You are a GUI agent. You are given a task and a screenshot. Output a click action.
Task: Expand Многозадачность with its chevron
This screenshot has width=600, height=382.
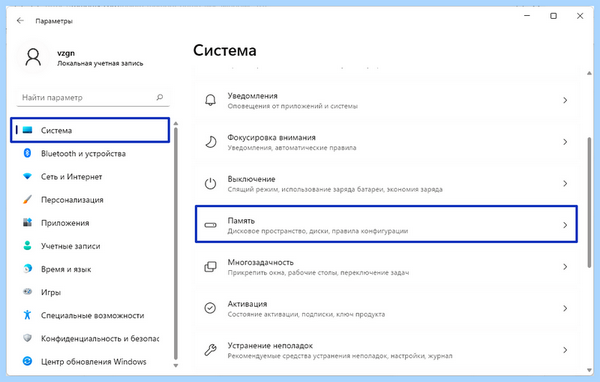[x=565, y=267]
